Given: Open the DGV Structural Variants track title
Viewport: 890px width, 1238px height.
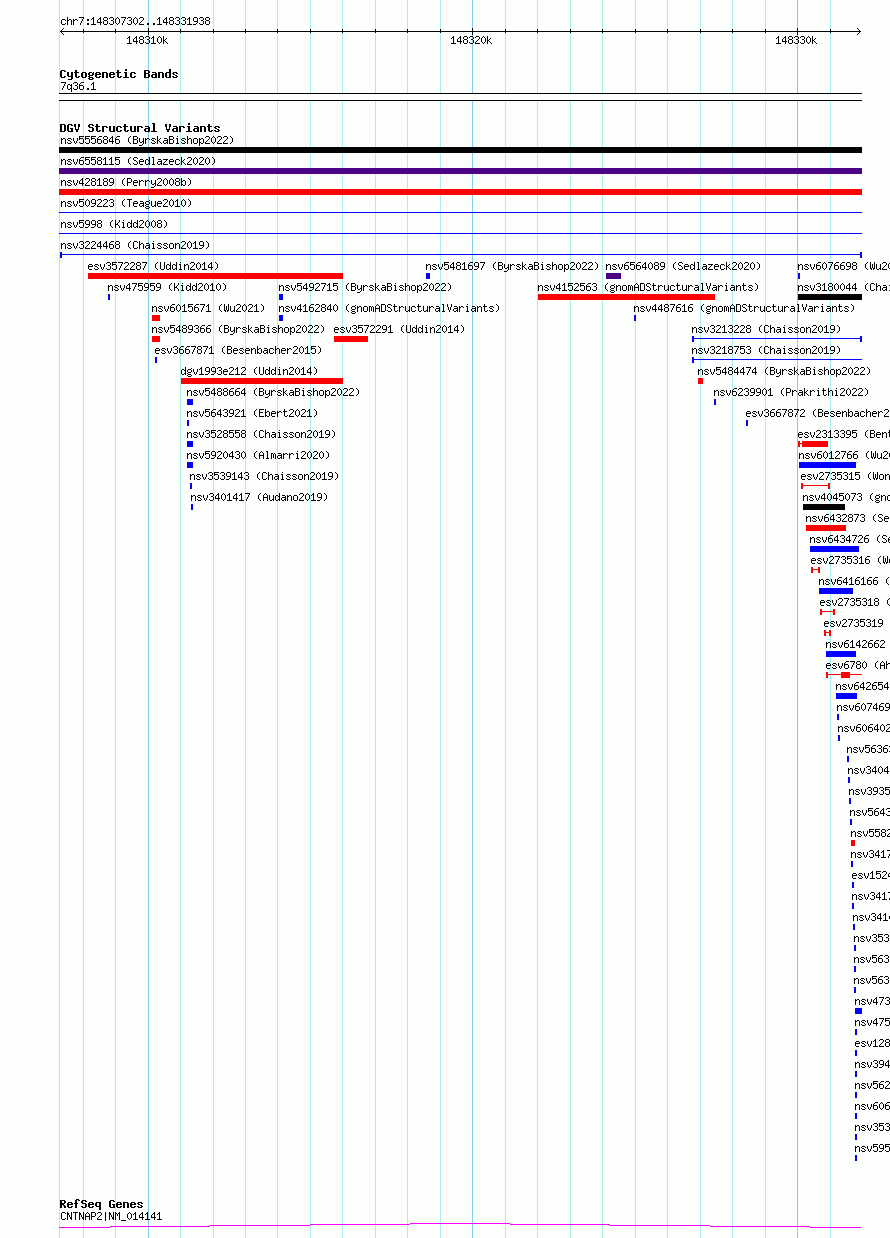Looking at the screenshot, I should 140,128.
